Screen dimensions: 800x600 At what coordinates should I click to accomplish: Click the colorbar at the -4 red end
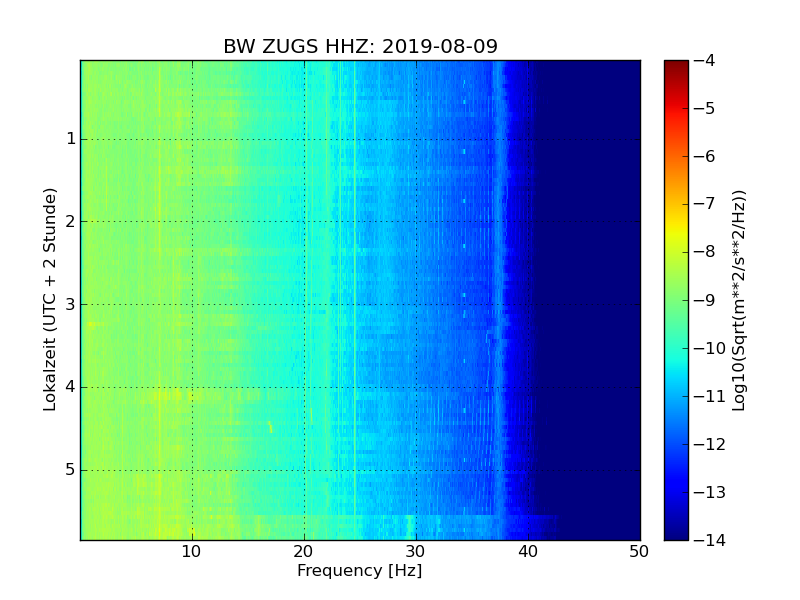676,62
